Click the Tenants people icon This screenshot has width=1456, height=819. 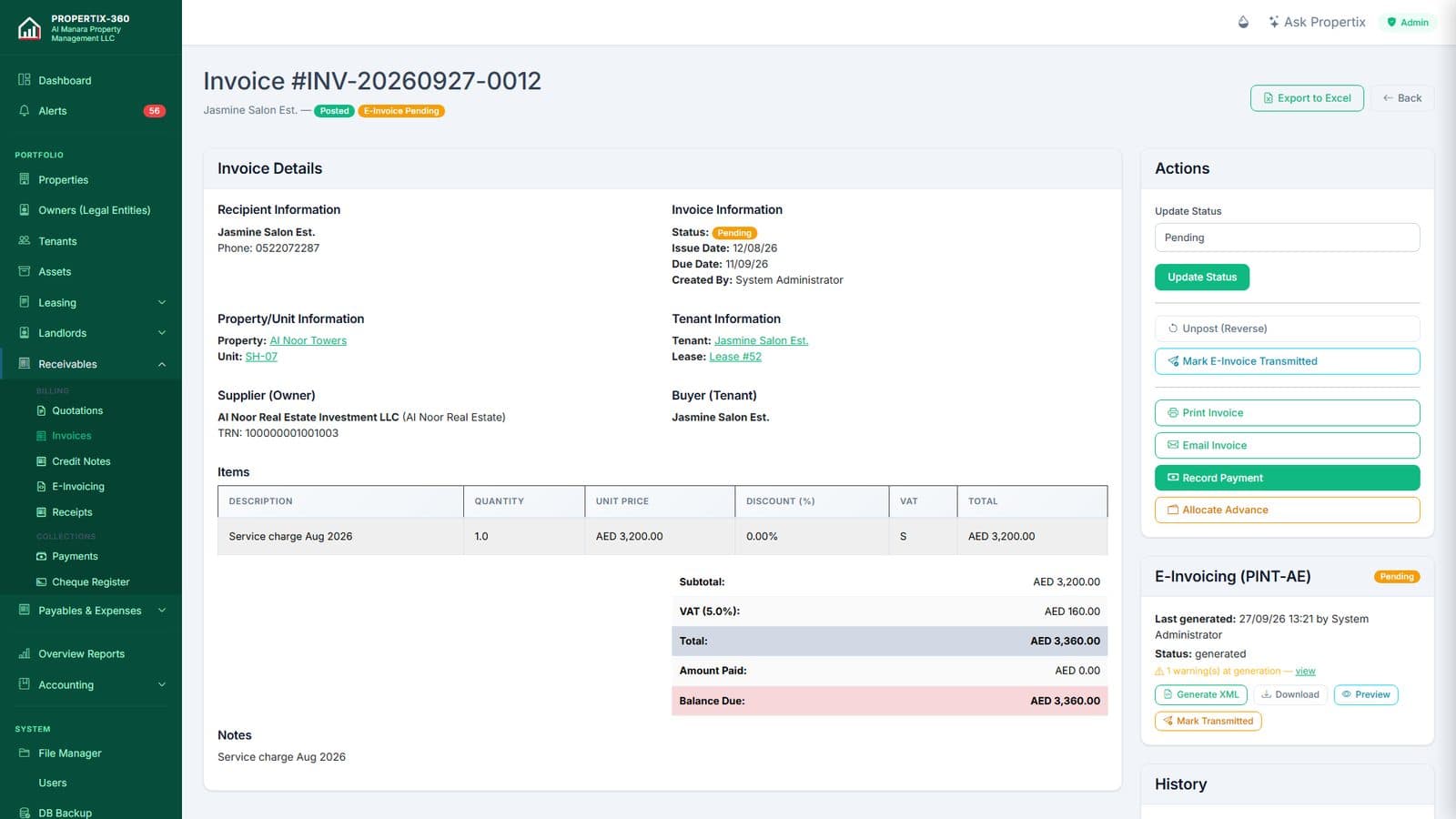pyautogui.click(x=25, y=241)
